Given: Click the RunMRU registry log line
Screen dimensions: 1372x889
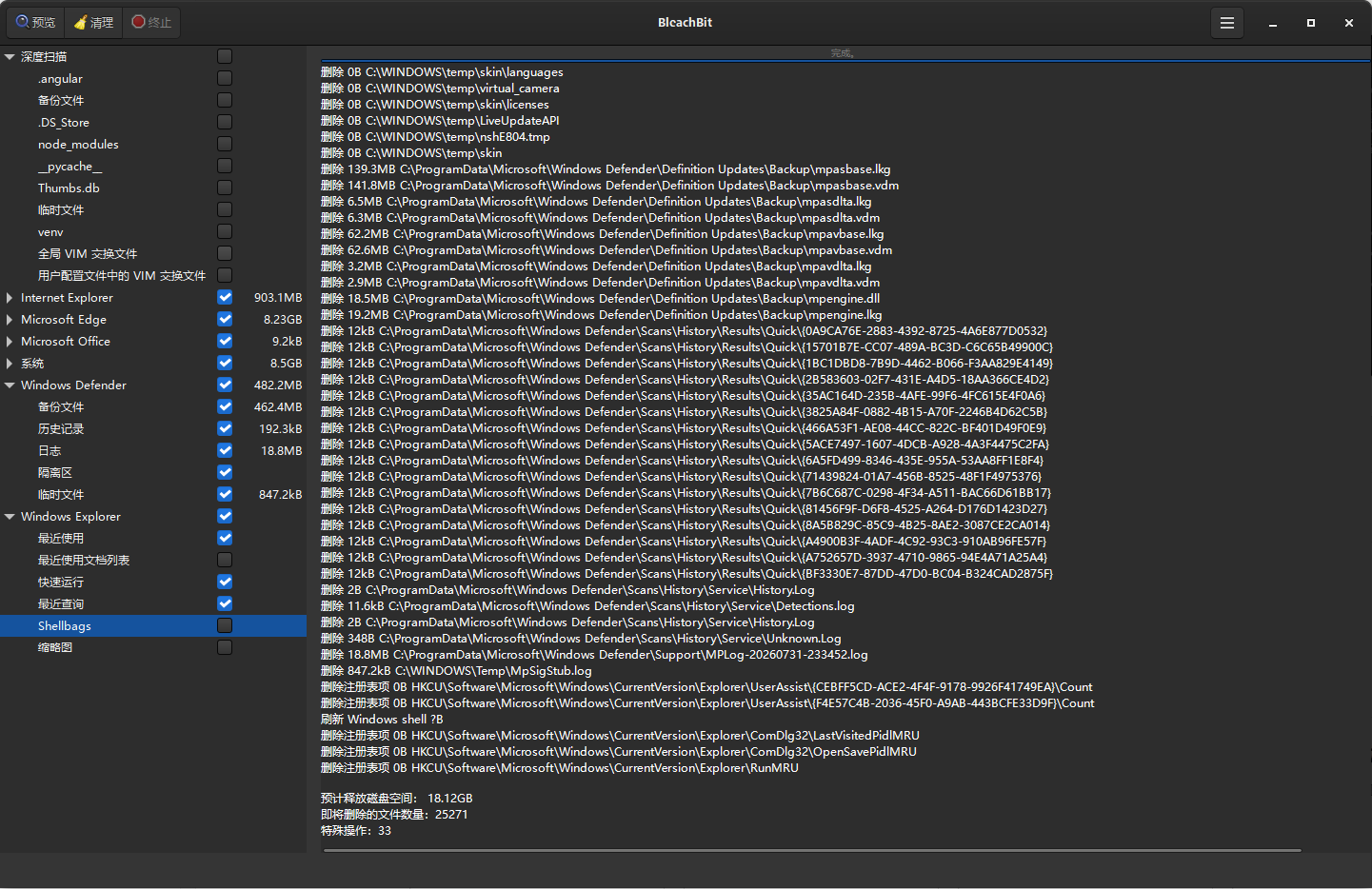Looking at the screenshot, I should pyautogui.click(x=560, y=768).
